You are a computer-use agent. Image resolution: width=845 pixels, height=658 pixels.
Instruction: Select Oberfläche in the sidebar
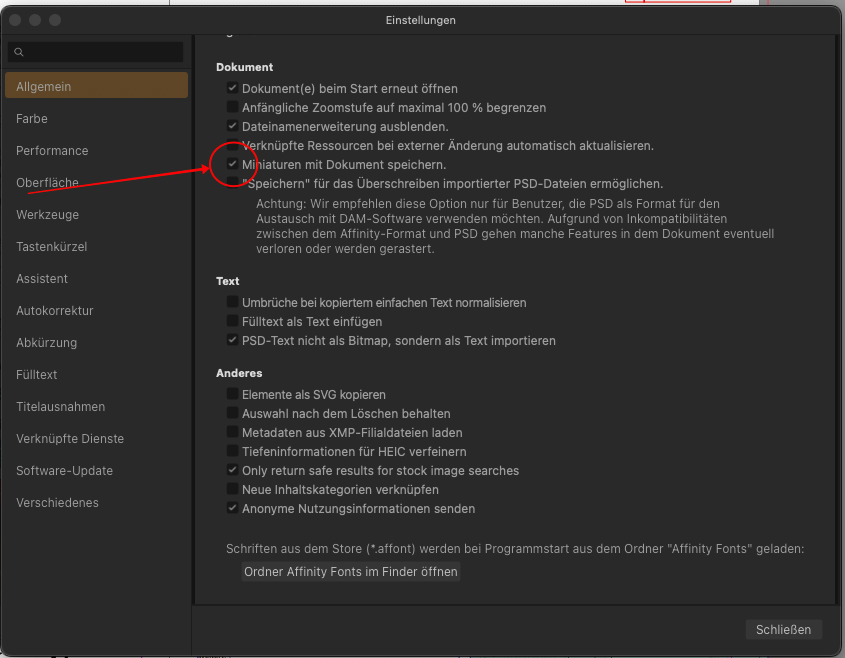(x=47, y=183)
